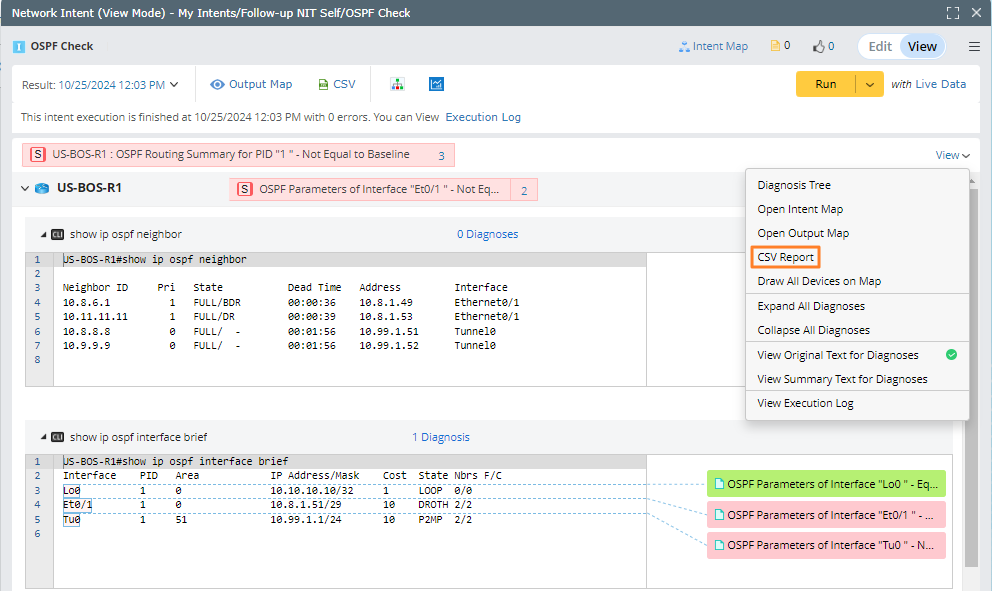Image resolution: width=992 pixels, height=591 pixels.
Task: Select the View mode toggle
Action: click(922, 46)
